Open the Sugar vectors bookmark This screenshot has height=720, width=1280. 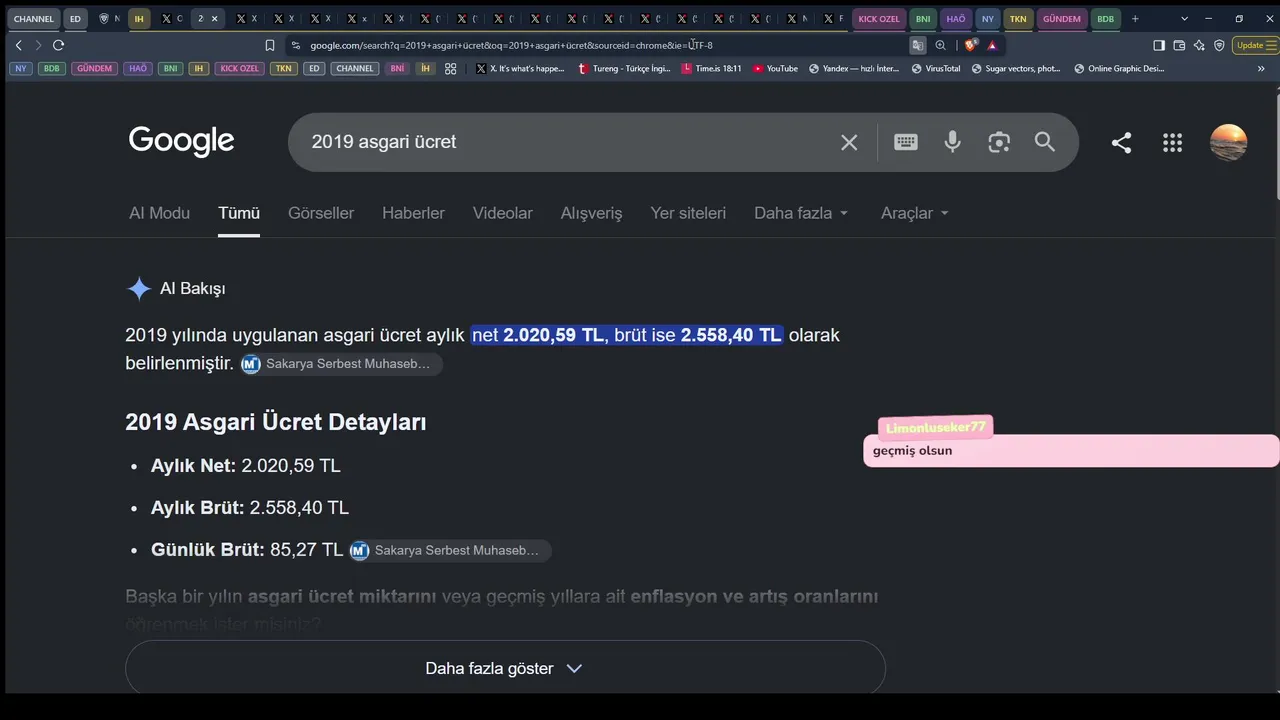click(x=1016, y=69)
